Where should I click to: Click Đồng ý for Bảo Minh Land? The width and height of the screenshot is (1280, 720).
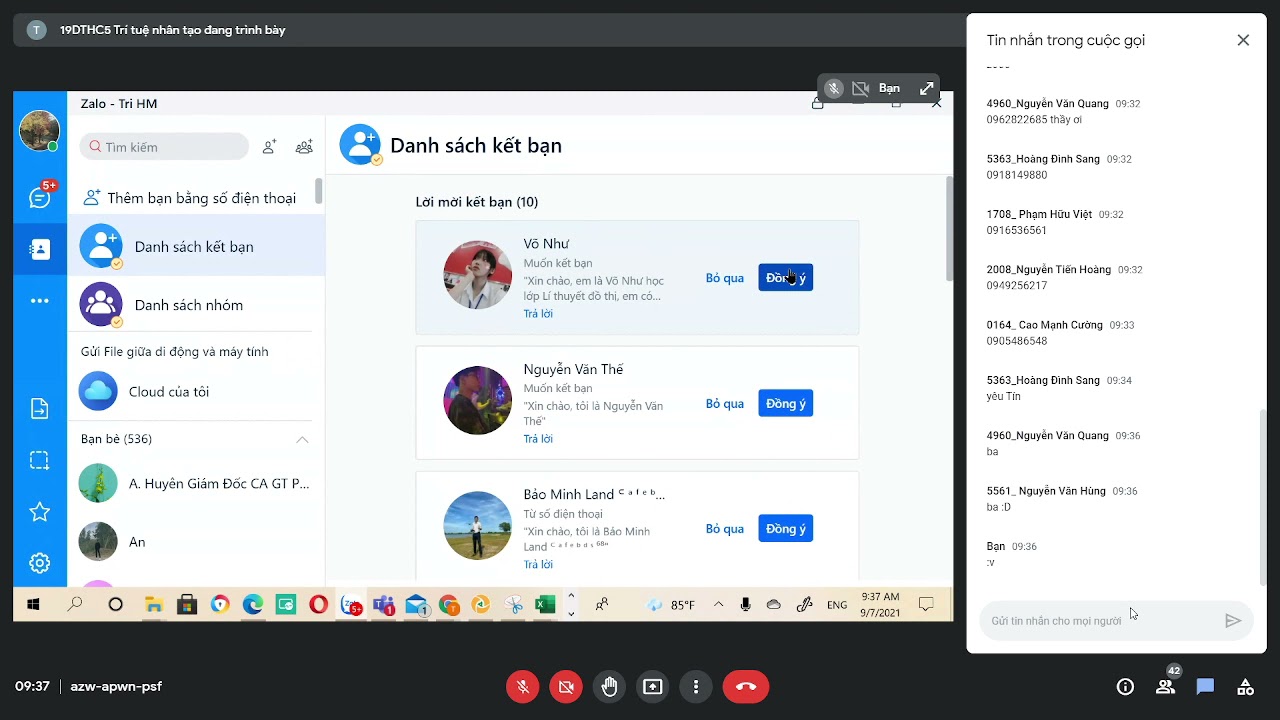[x=785, y=528]
